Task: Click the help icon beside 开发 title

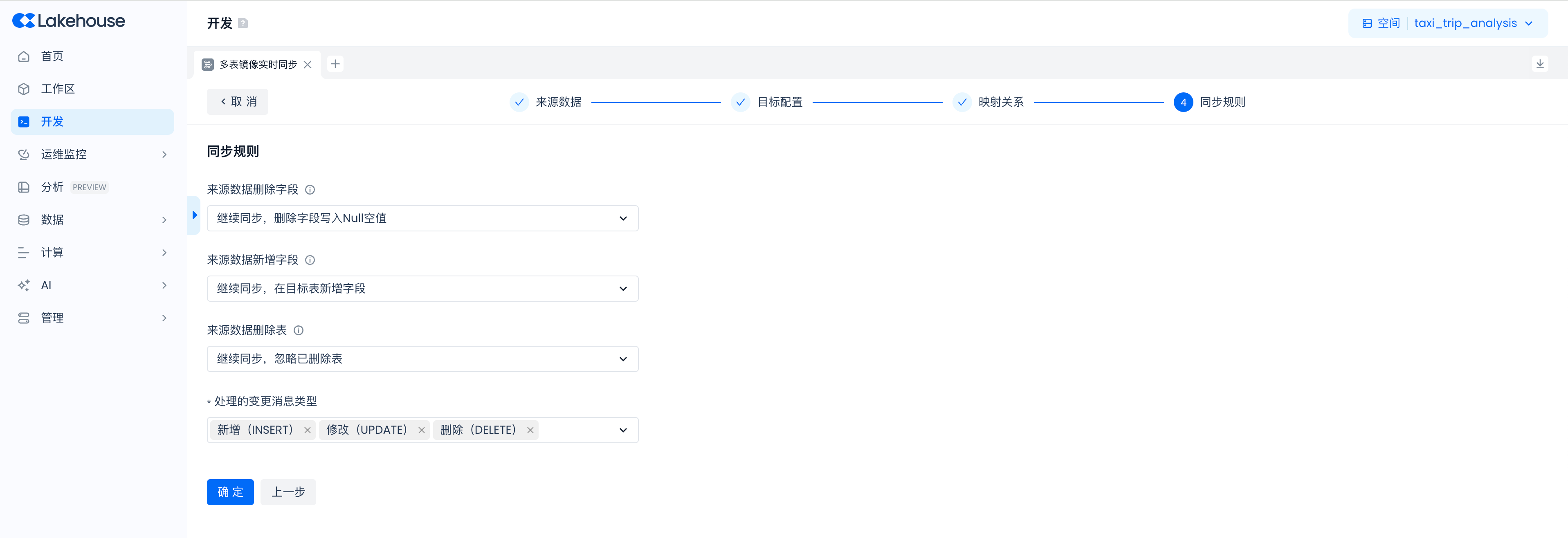Action: (243, 23)
